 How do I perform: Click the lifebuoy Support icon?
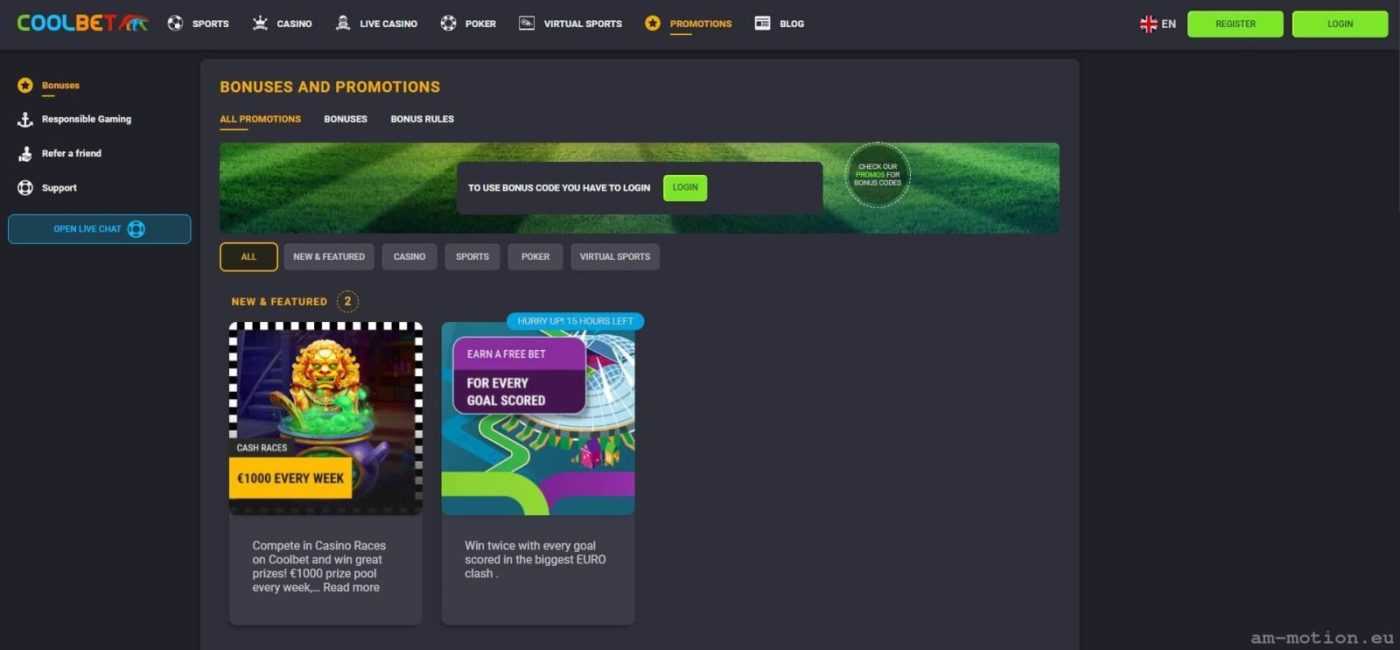(25, 187)
